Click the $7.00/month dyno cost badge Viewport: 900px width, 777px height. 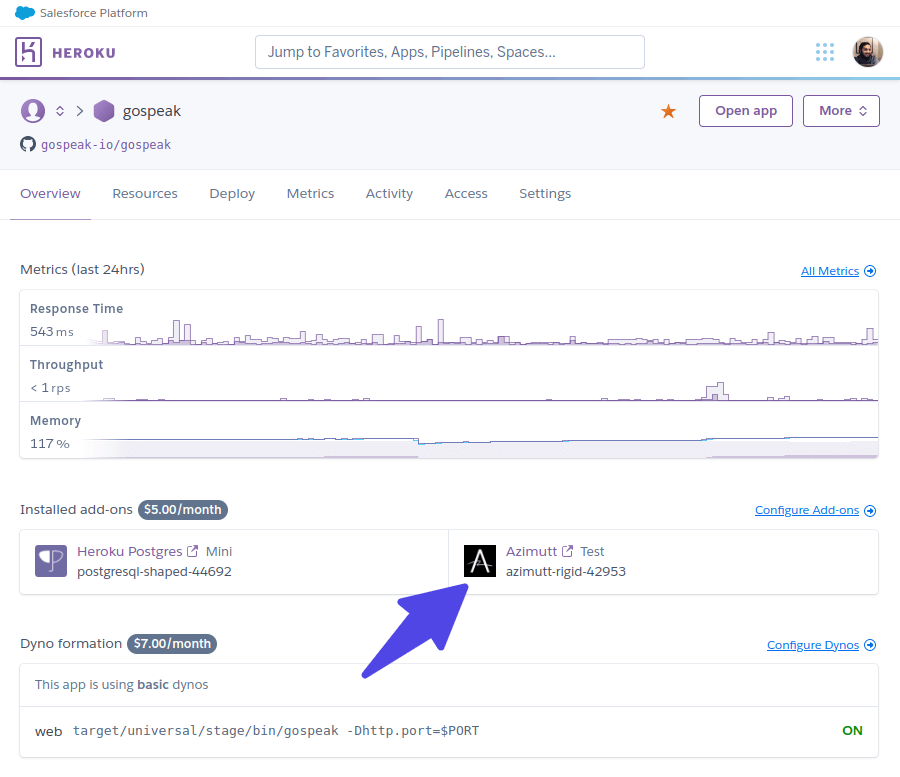click(x=171, y=643)
